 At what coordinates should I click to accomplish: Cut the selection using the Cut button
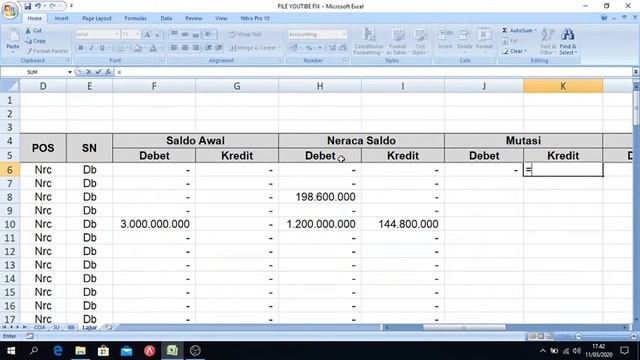pyautogui.click(x=34, y=31)
